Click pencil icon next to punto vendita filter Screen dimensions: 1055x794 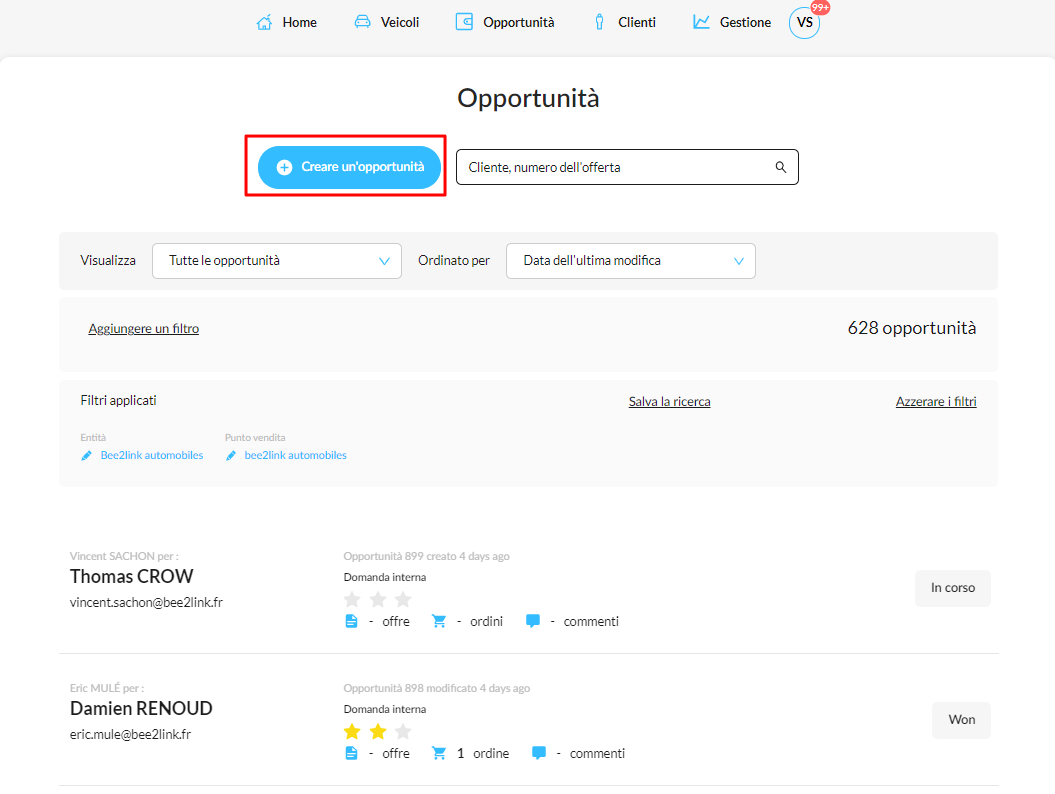(231, 456)
